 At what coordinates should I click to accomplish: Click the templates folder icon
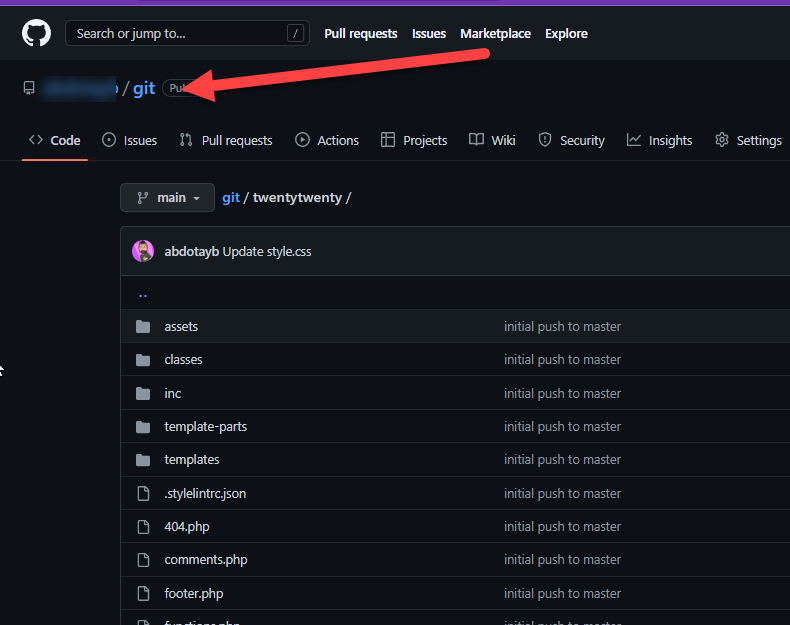[143, 460]
